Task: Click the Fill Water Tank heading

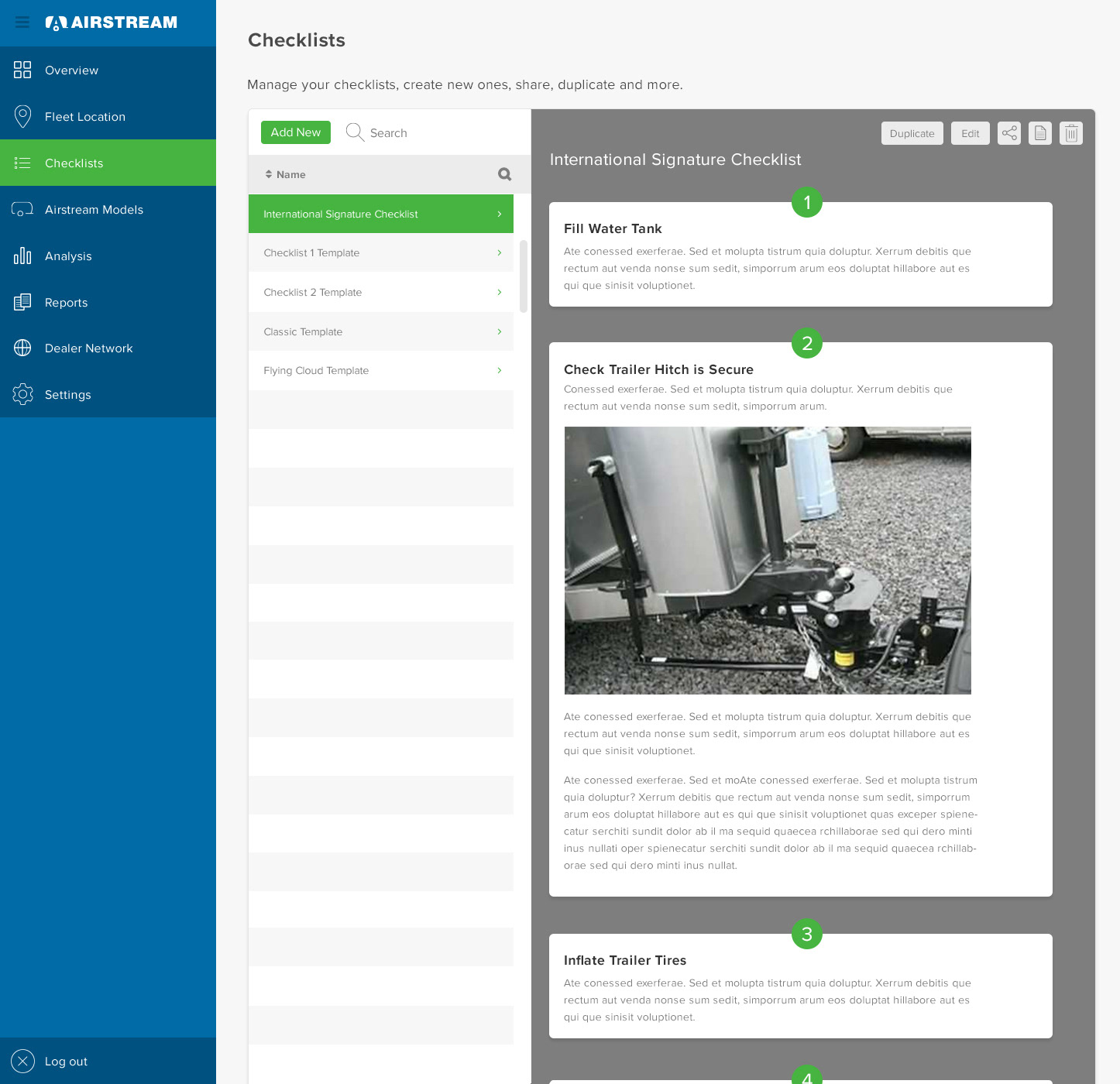Action: tap(613, 228)
